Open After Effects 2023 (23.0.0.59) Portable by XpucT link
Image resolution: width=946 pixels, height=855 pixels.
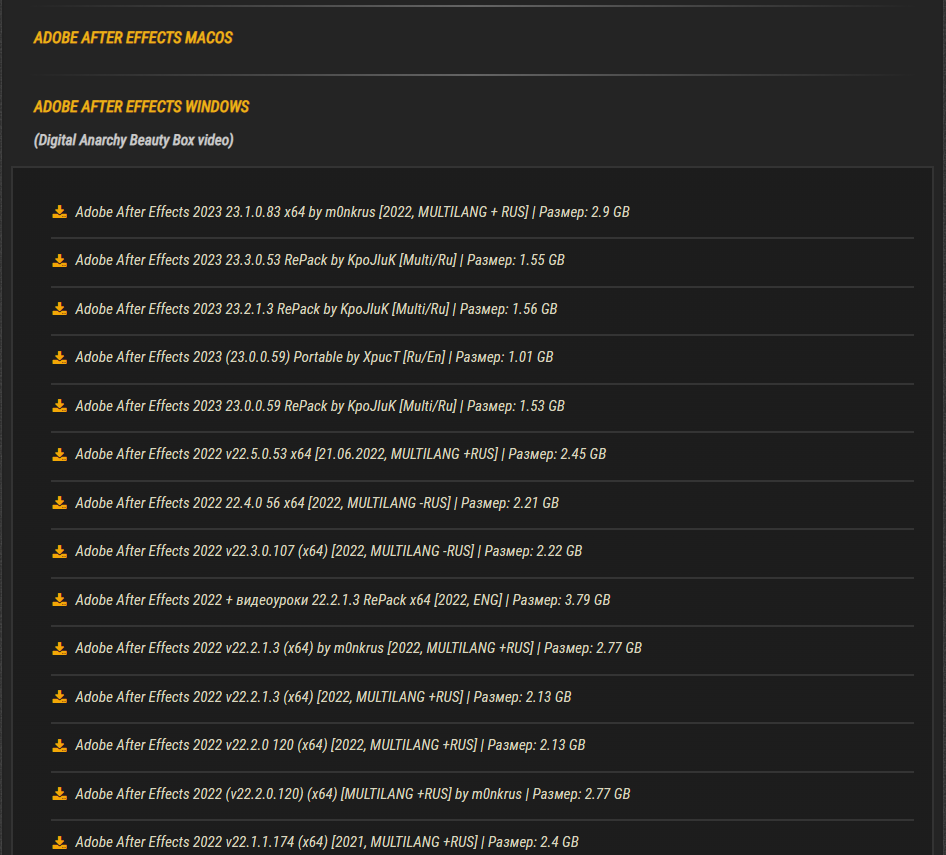click(314, 357)
